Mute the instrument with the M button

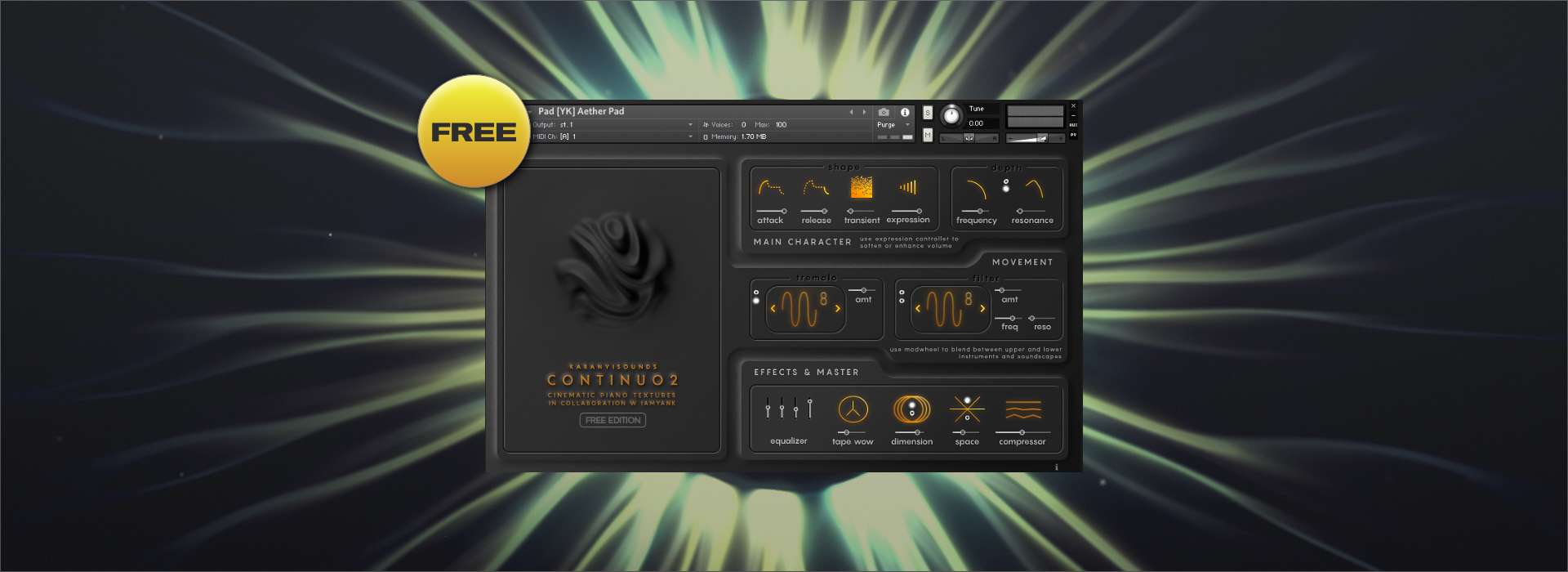[928, 135]
